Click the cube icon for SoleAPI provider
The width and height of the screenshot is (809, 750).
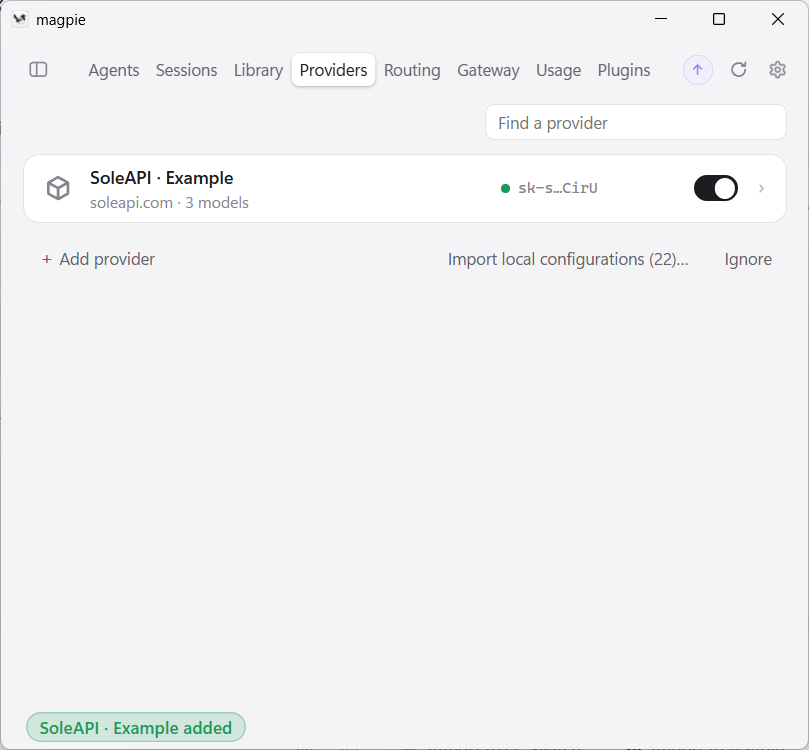58,188
